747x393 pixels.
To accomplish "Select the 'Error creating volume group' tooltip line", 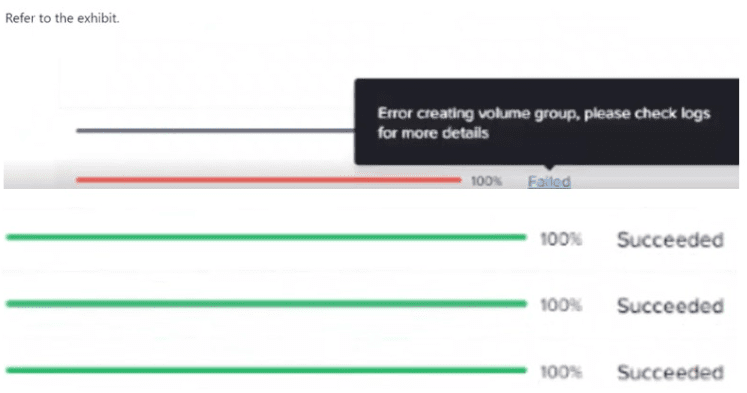I will point(544,113).
